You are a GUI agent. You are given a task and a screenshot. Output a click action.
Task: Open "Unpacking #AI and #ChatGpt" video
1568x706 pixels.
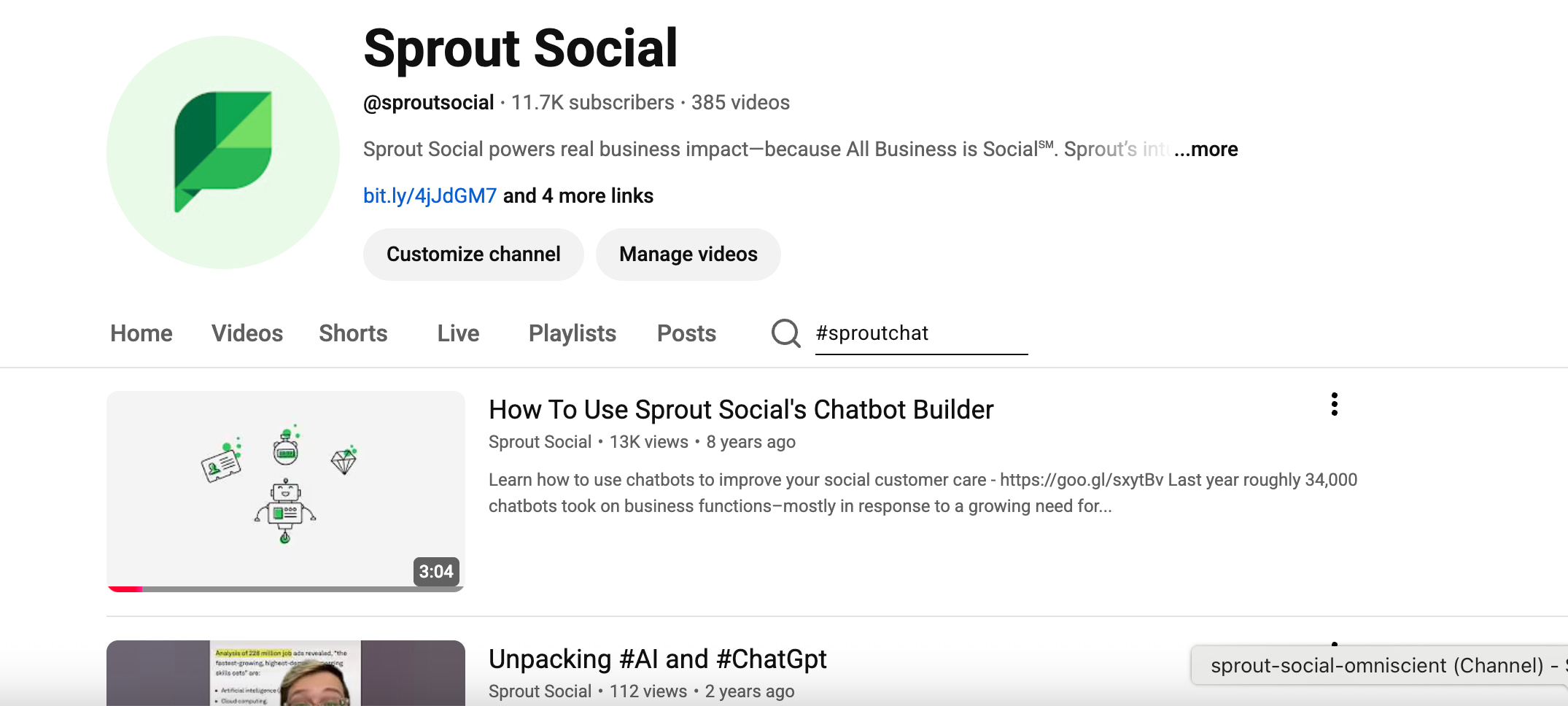point(657,659)
